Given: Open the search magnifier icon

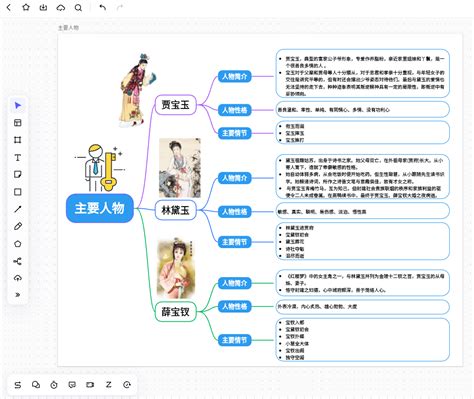Looking at the screenshot, I should click(78, 7).
